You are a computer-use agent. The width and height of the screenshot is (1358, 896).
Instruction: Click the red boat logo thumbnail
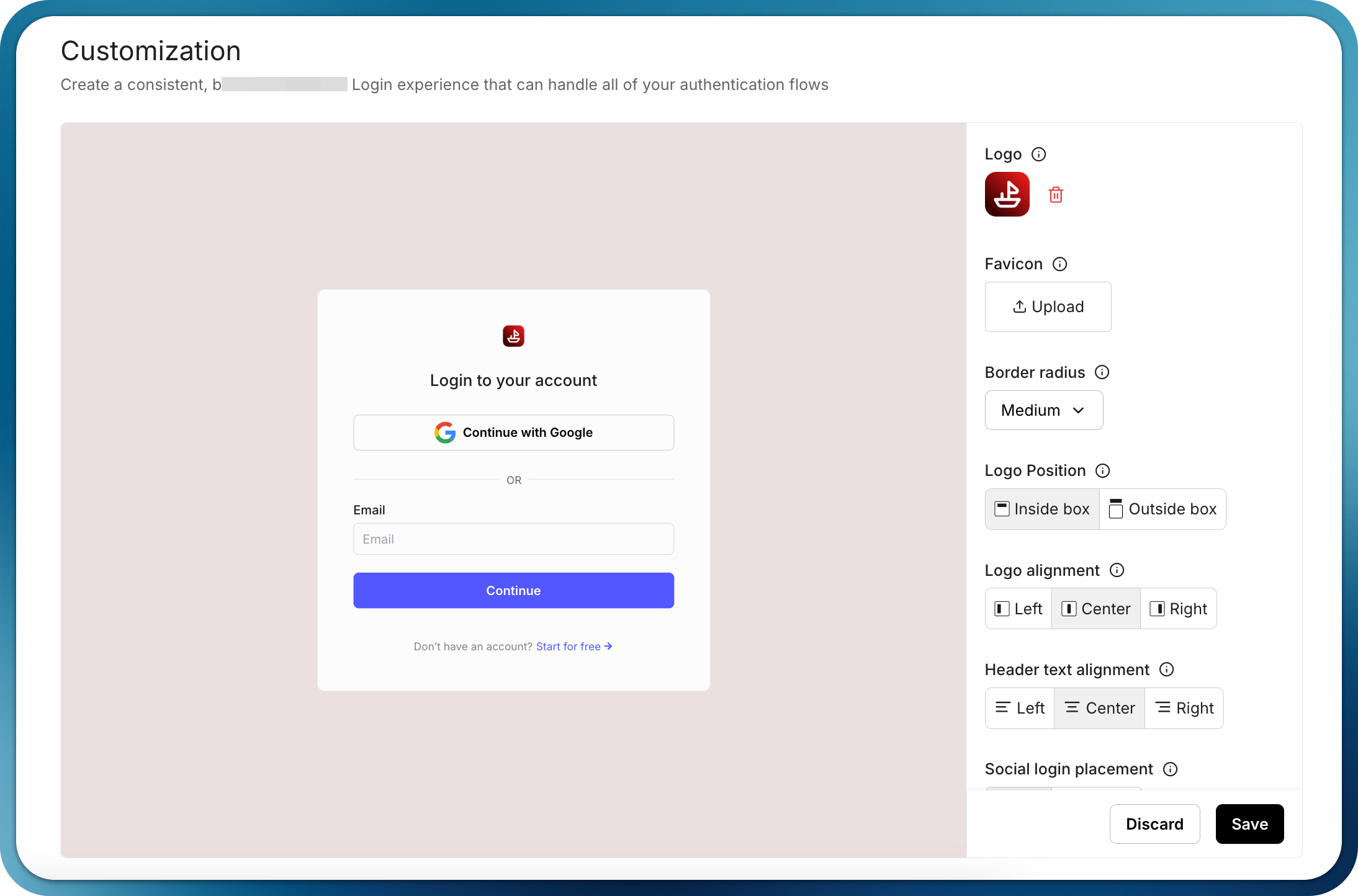pyautogui.click(x=1007, y=194)
